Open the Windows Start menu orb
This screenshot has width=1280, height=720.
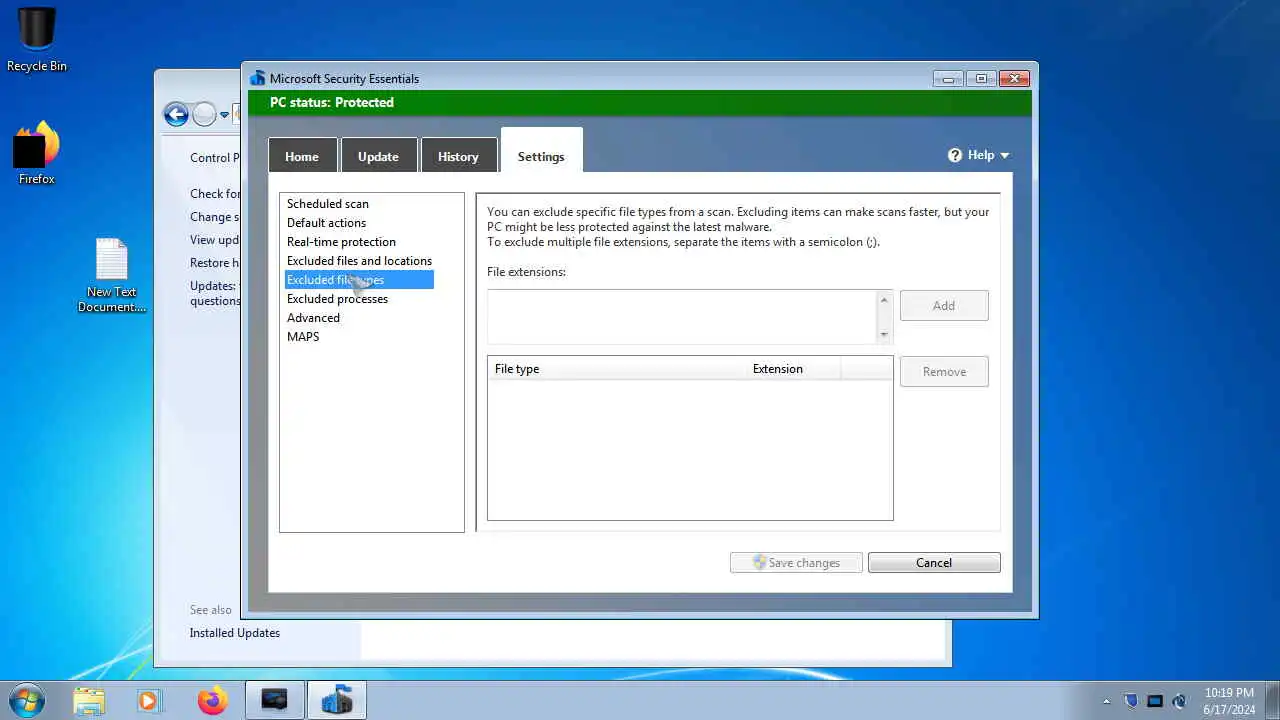pyautogui.click(x=27, y=700)
